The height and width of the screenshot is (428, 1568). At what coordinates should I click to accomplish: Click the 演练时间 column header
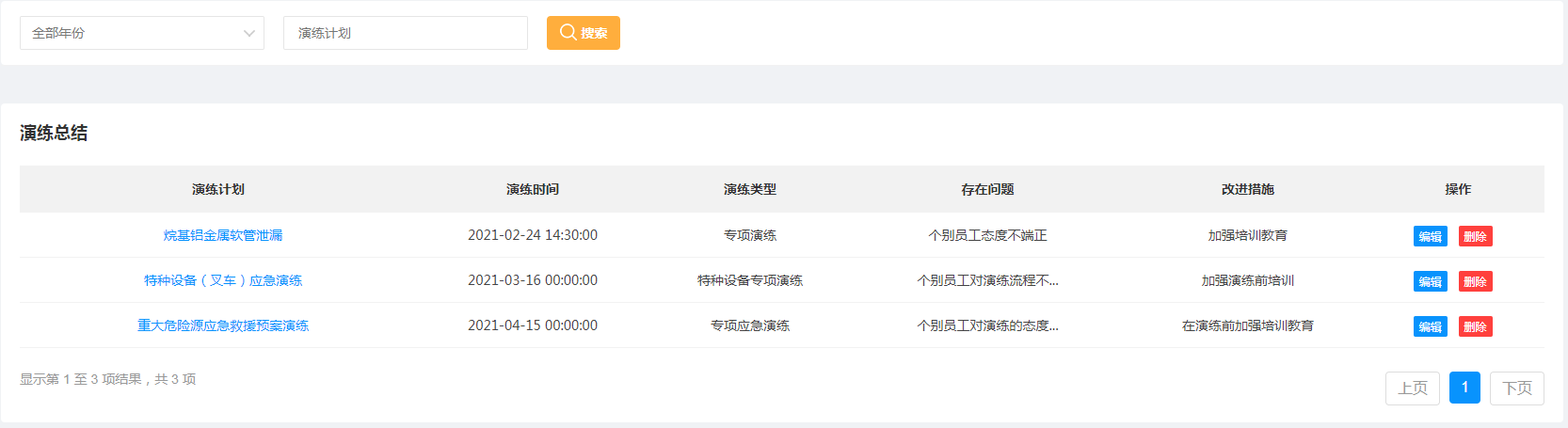[x=533, y=189]
